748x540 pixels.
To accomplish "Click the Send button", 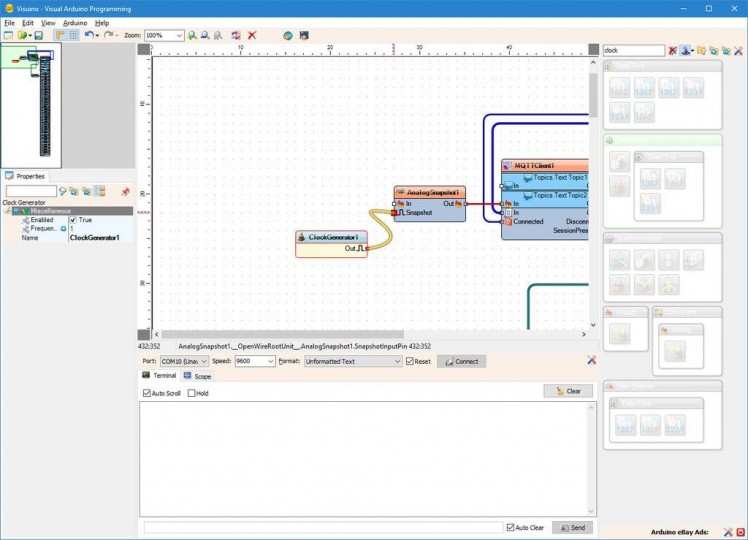I will pyautogui.click(x=573, y=527).
